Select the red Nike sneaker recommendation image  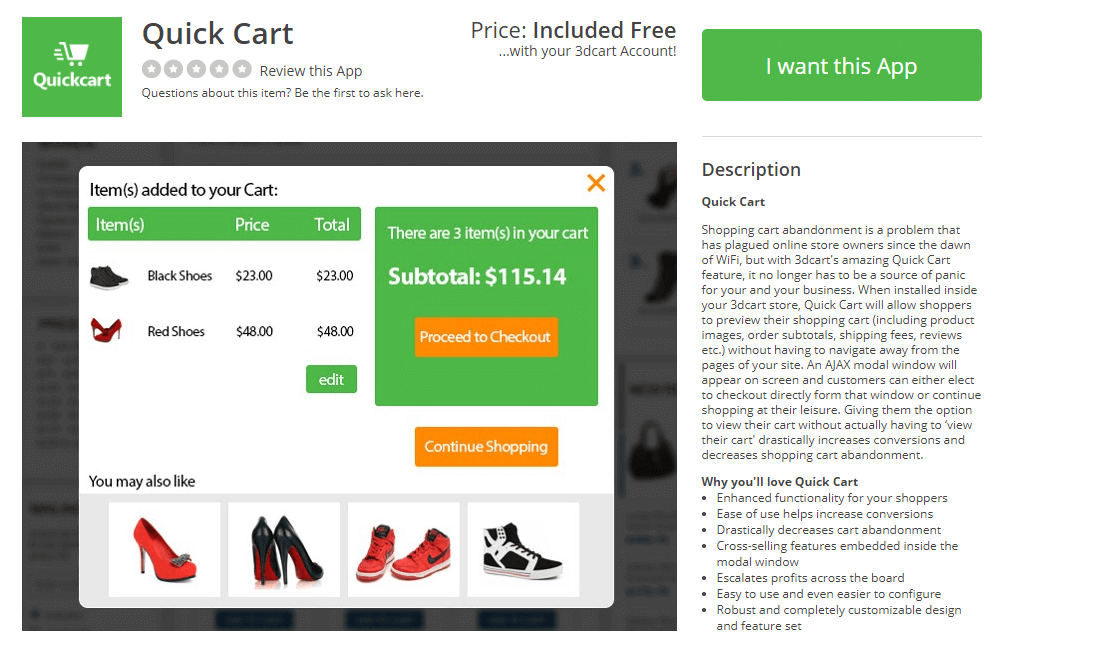404,550
